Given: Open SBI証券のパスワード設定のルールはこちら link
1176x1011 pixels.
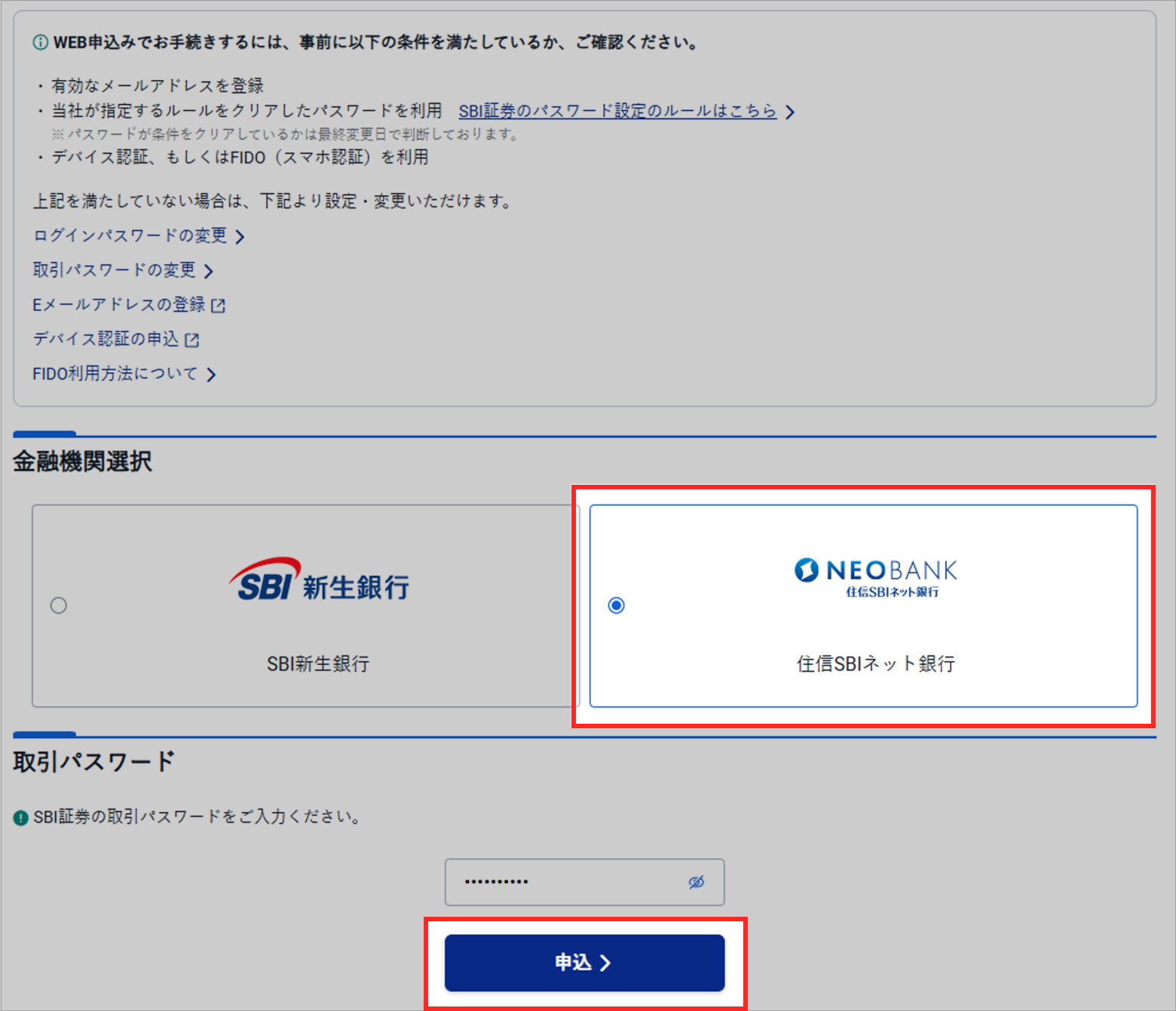Looking at the screenshot, I should (617, 111).
